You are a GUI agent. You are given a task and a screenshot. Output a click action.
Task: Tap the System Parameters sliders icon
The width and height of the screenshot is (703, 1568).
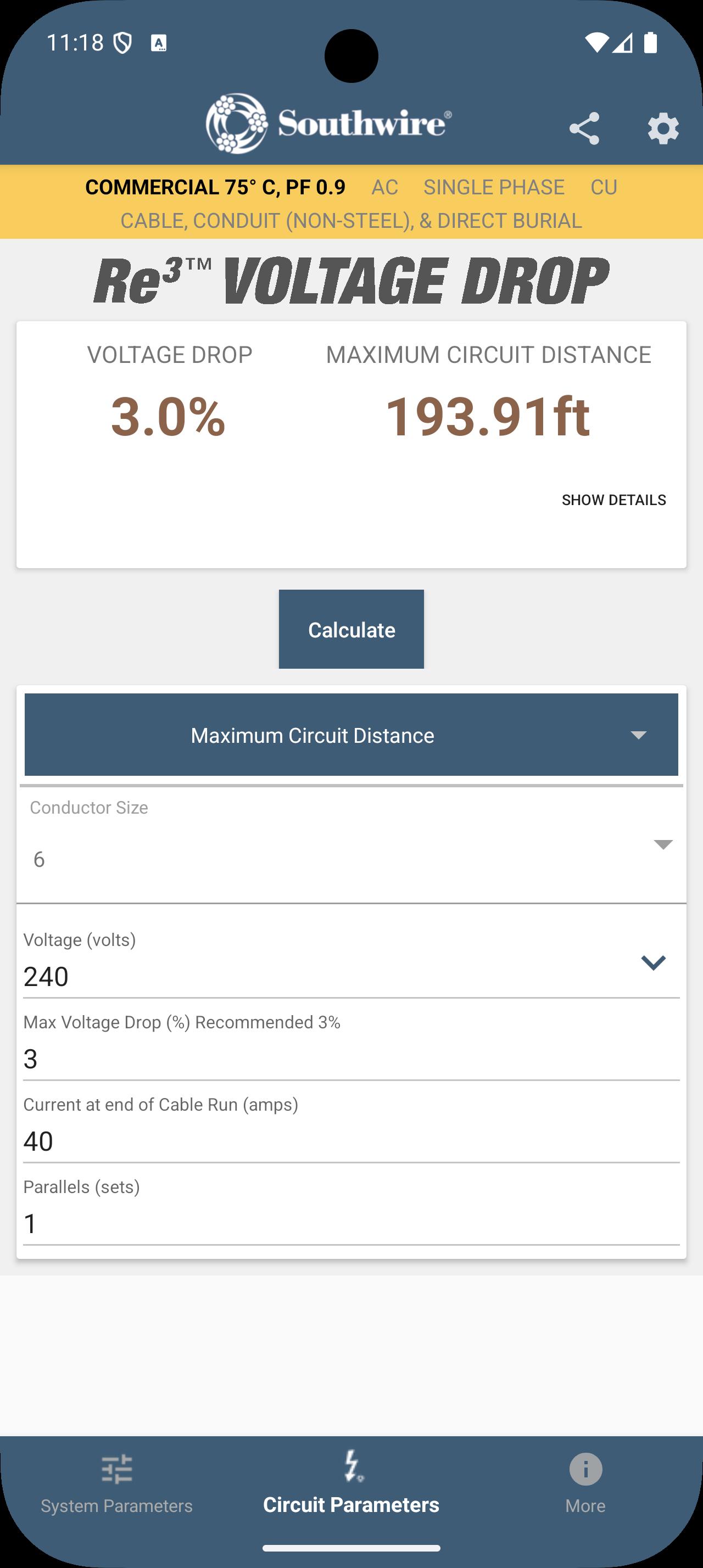(x=117, y=1469)
